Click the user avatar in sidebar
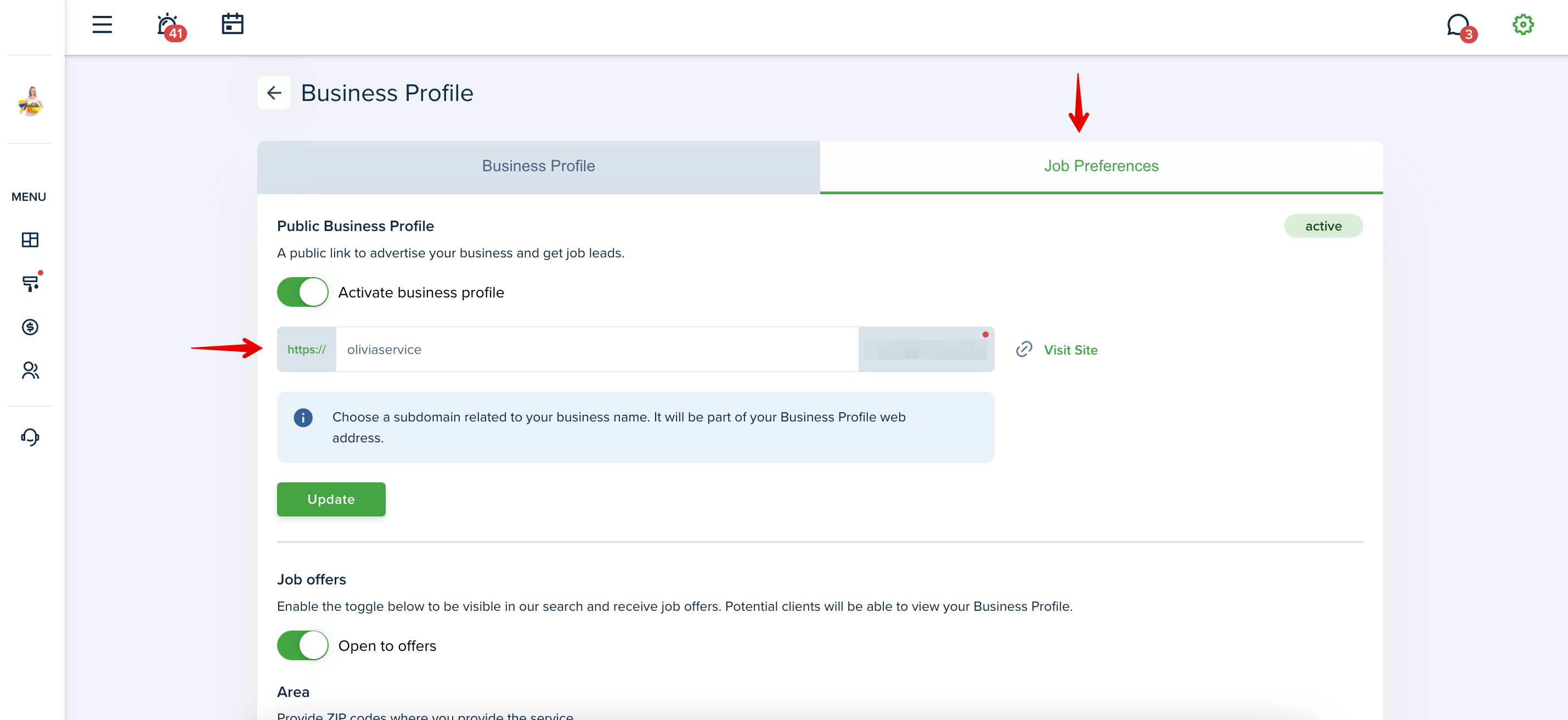Image resolution: width=1568 pixels, height=720 pixels. click(x=30, y=100)
